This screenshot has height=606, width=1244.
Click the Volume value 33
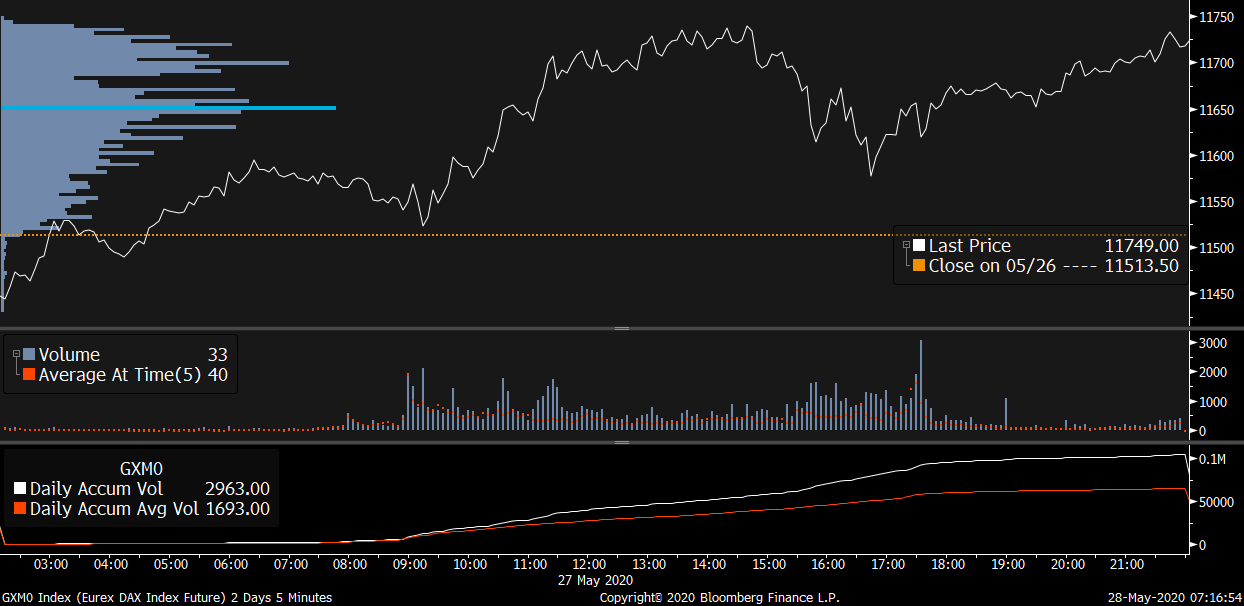[x=218, y=355]
